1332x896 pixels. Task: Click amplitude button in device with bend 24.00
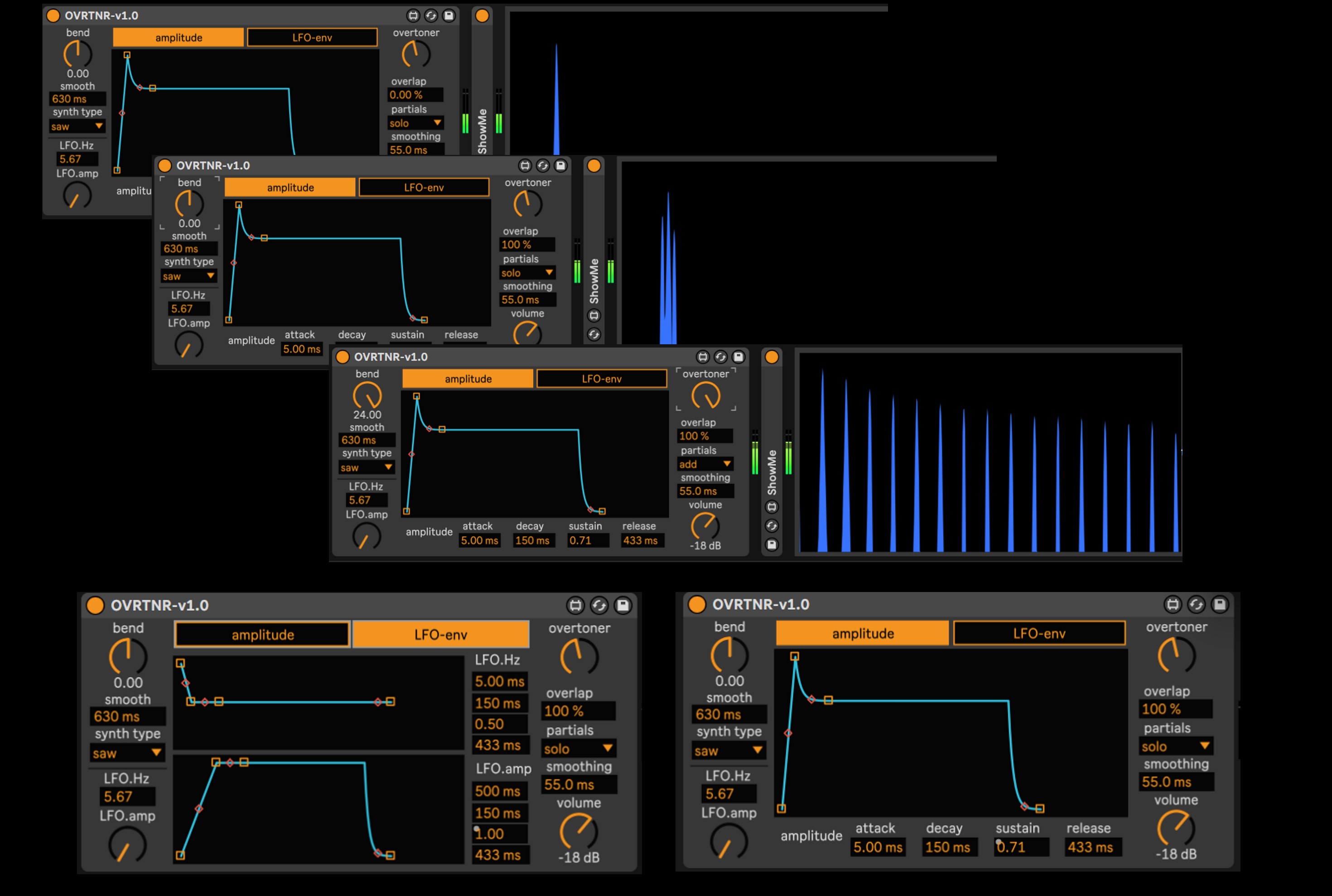468,379
